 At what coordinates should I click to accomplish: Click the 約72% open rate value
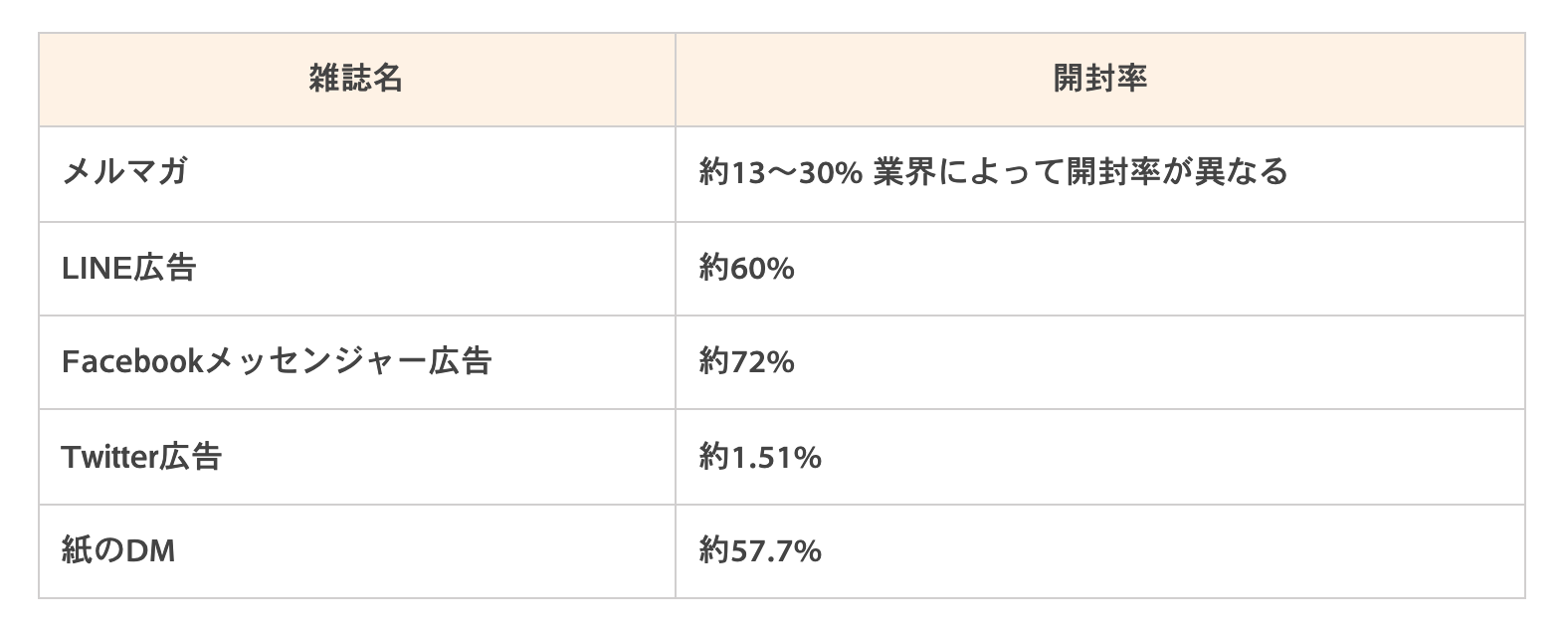746,361
